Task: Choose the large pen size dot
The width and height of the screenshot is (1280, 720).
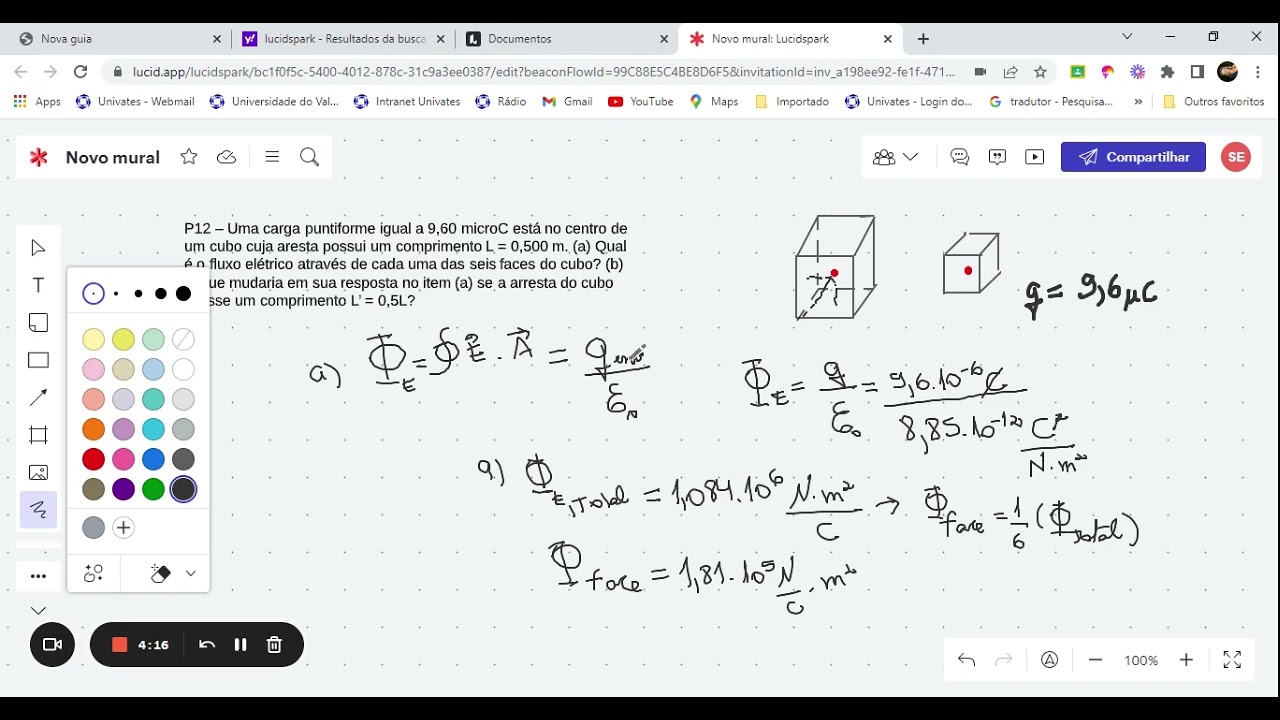Action: point(161,294)
